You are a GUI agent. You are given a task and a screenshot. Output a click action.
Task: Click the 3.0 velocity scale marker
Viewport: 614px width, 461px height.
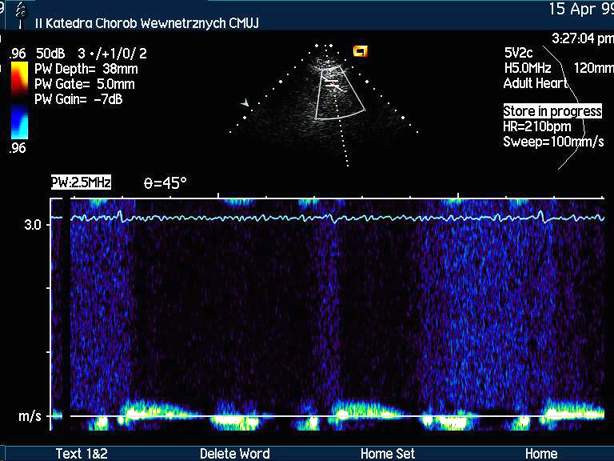click(33, 225)
